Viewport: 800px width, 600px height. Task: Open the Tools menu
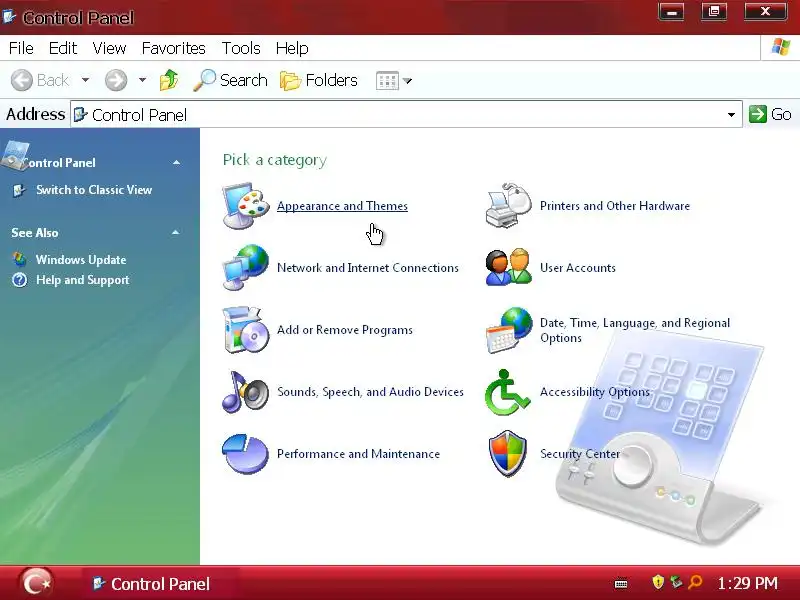tap(241, 48)
